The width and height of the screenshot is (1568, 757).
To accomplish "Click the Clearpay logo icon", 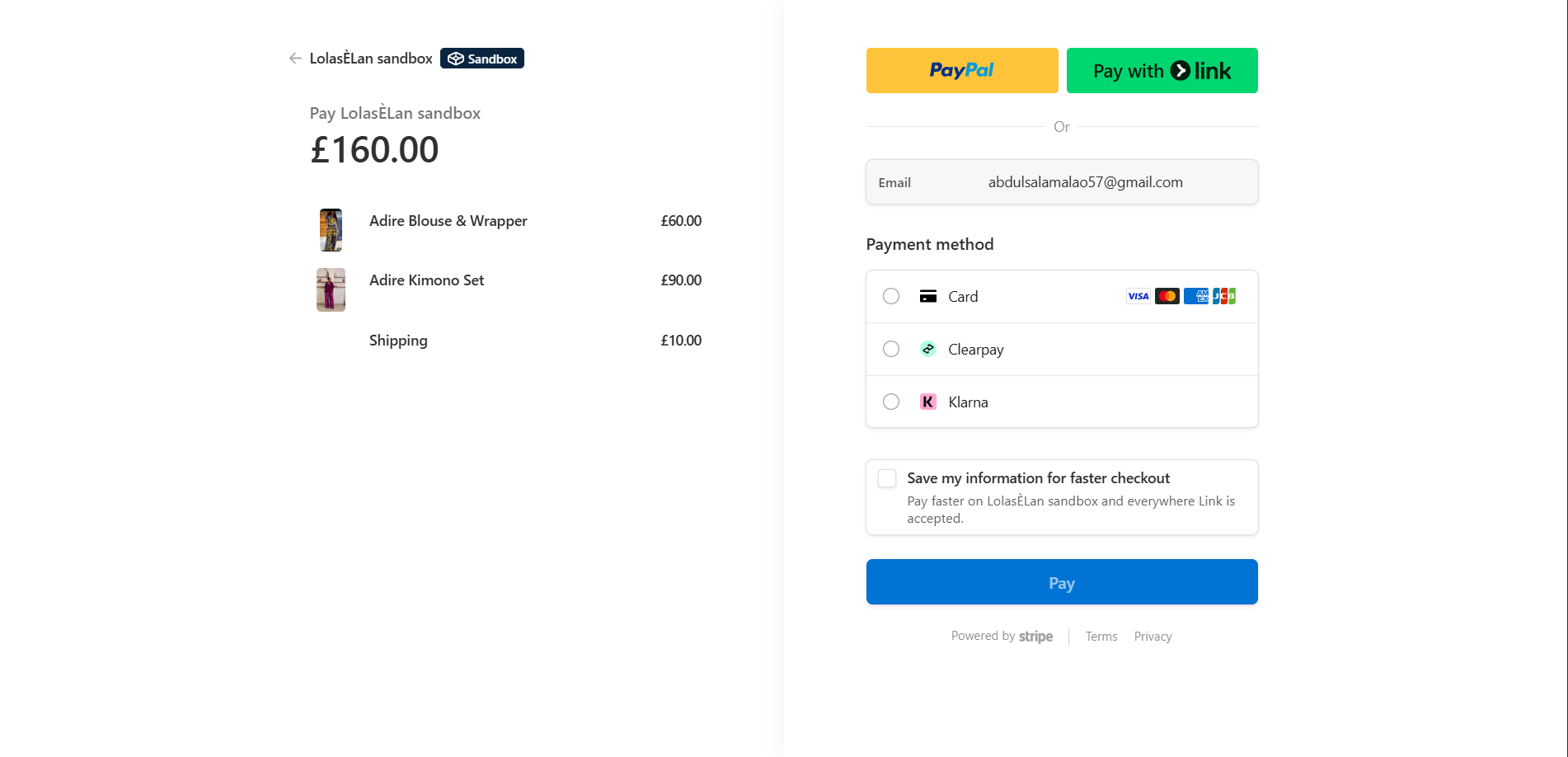I will [928, 349].
